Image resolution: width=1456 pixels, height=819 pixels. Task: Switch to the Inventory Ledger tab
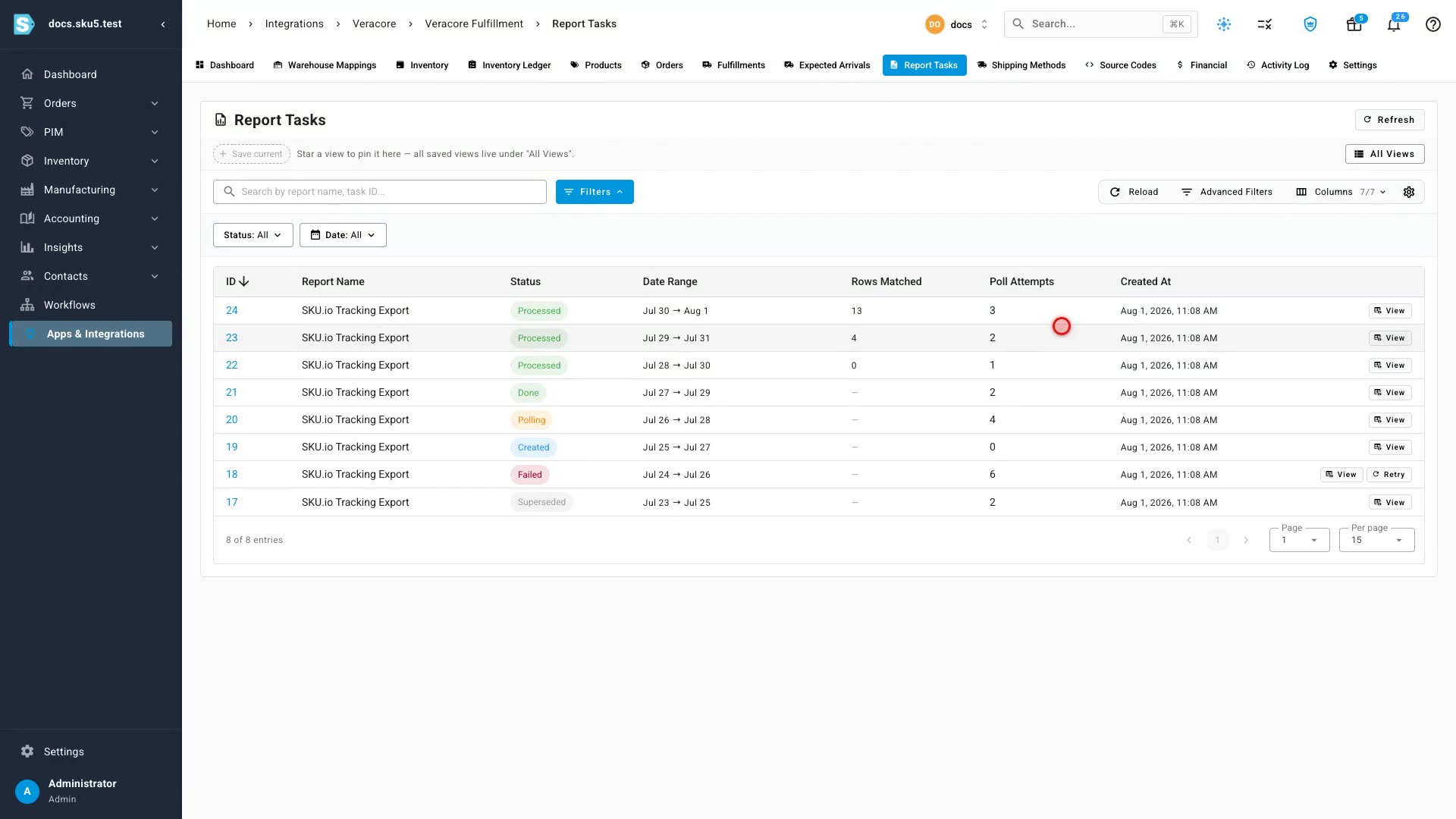tap(509, 65)
